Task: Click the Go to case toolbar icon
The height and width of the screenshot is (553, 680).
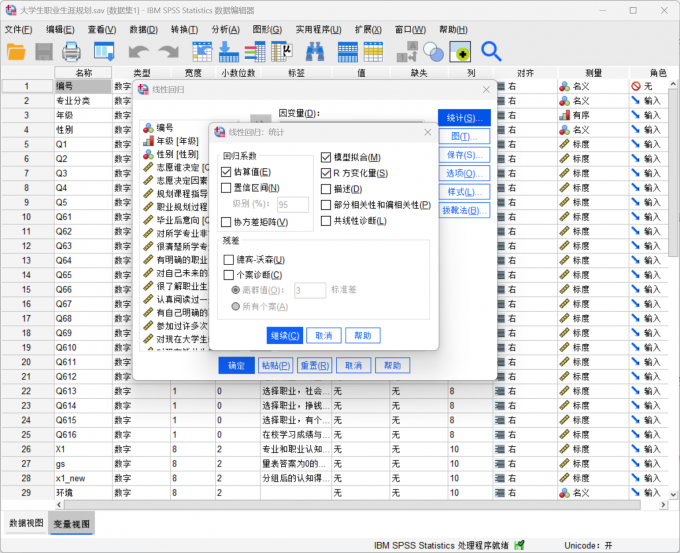Action: click(x=202, y=52)
